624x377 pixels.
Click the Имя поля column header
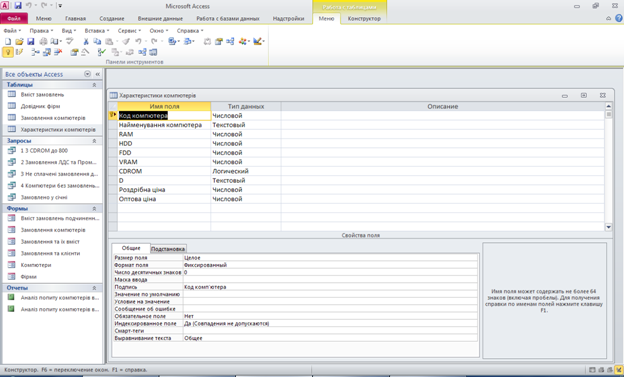(164, 106)
